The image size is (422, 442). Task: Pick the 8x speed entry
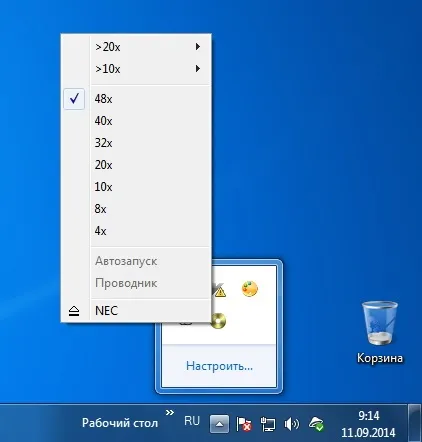point(136,209)
